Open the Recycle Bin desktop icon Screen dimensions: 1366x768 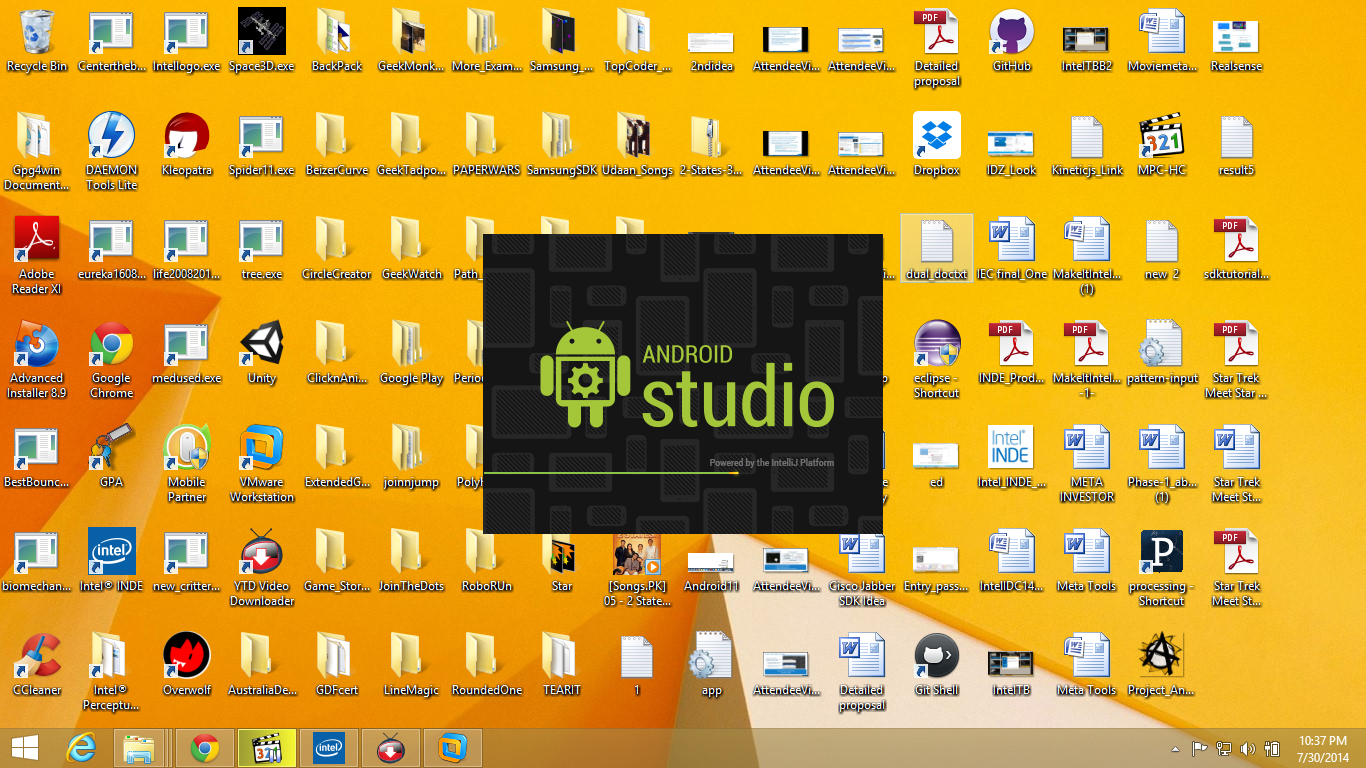[37, 41]
